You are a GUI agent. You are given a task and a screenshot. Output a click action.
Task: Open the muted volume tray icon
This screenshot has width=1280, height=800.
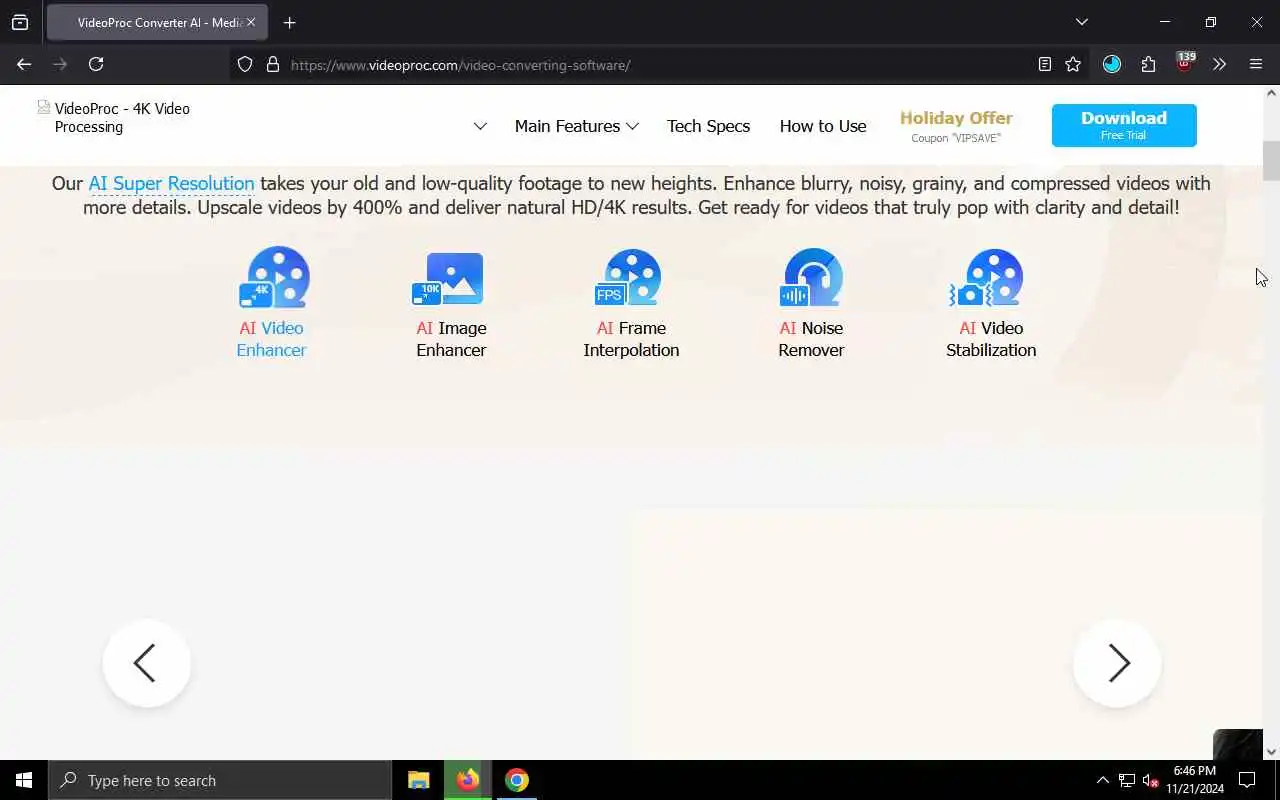pyautogui.click(x=1151, y=780)
